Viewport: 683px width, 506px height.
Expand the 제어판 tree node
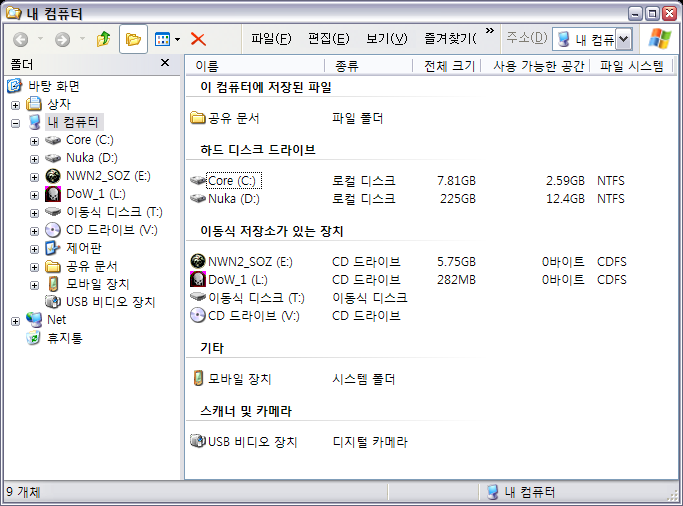35,249
